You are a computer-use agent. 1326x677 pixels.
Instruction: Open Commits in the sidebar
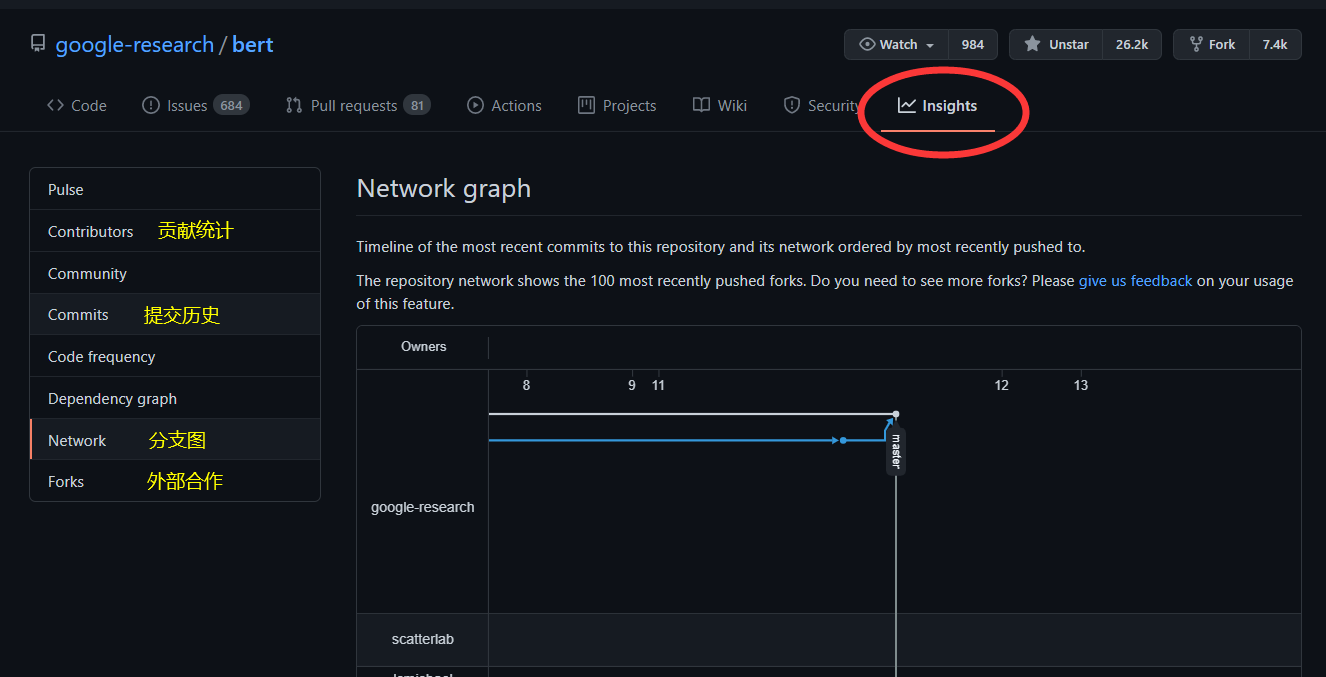tap(175, 314)
